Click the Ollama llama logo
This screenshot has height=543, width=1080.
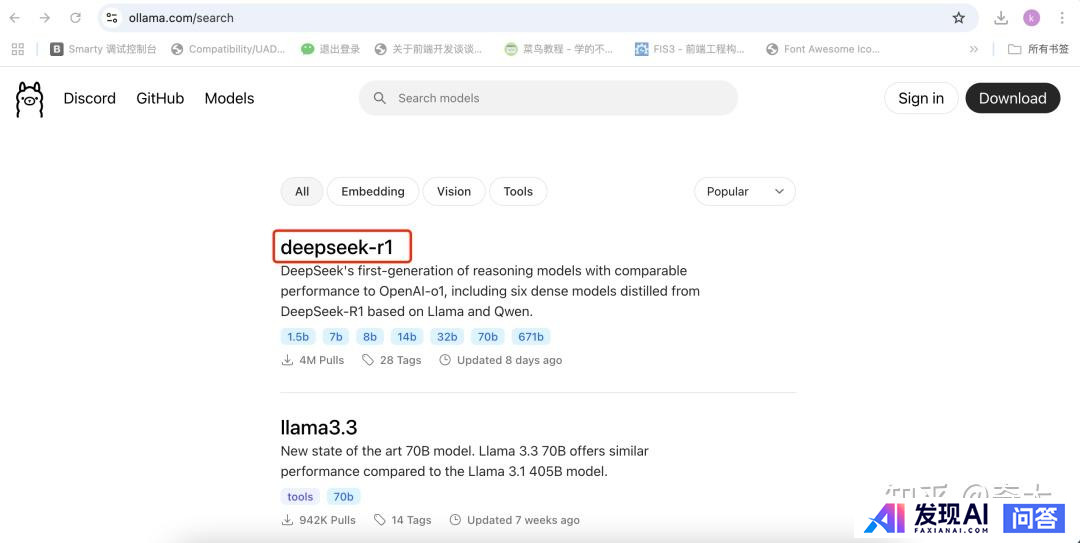click(x=30, y=99)
